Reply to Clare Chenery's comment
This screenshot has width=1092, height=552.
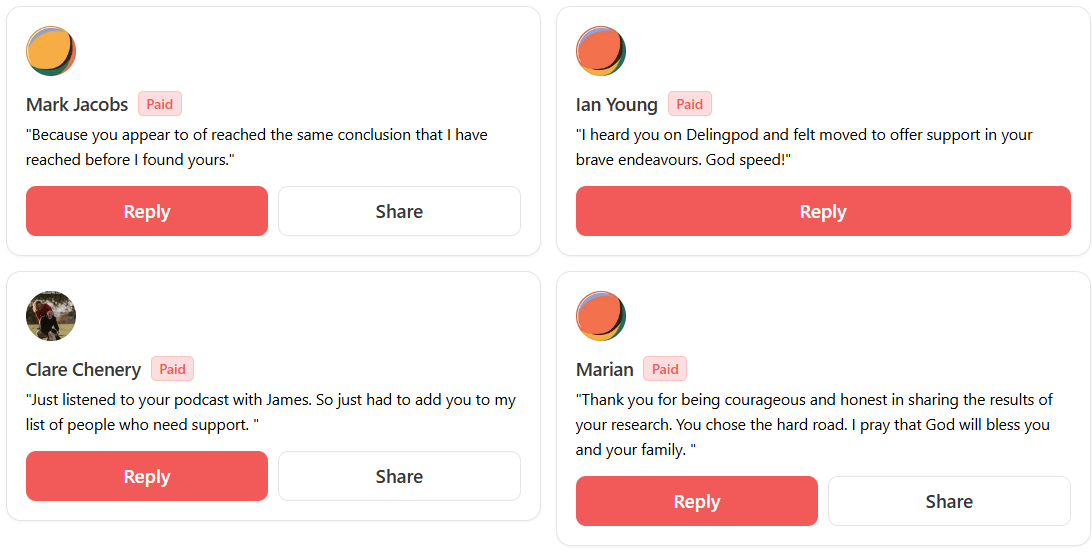pyautogui.click(x=147, y=476)
